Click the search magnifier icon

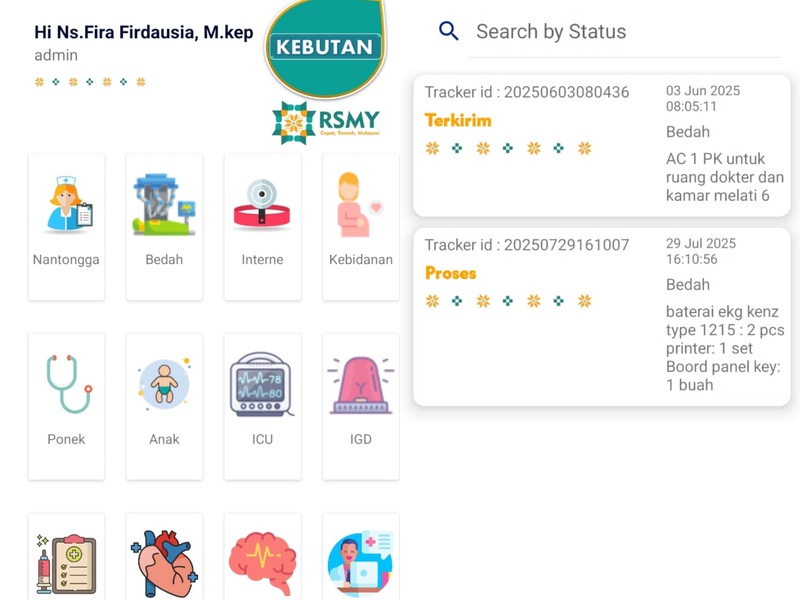pyautogui.click(x=449, y=32)
